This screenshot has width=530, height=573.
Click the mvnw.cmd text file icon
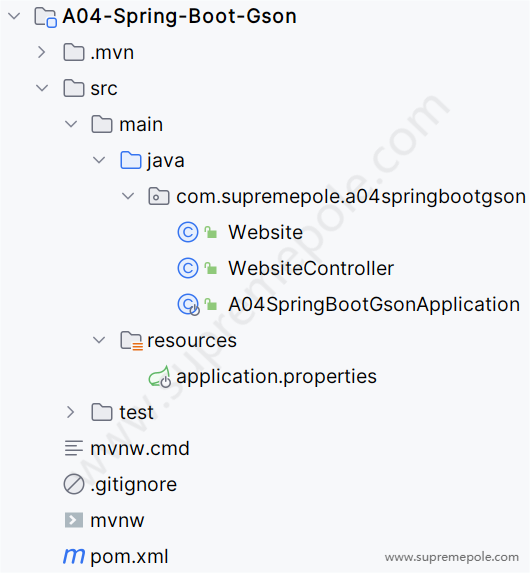[74, 448]
